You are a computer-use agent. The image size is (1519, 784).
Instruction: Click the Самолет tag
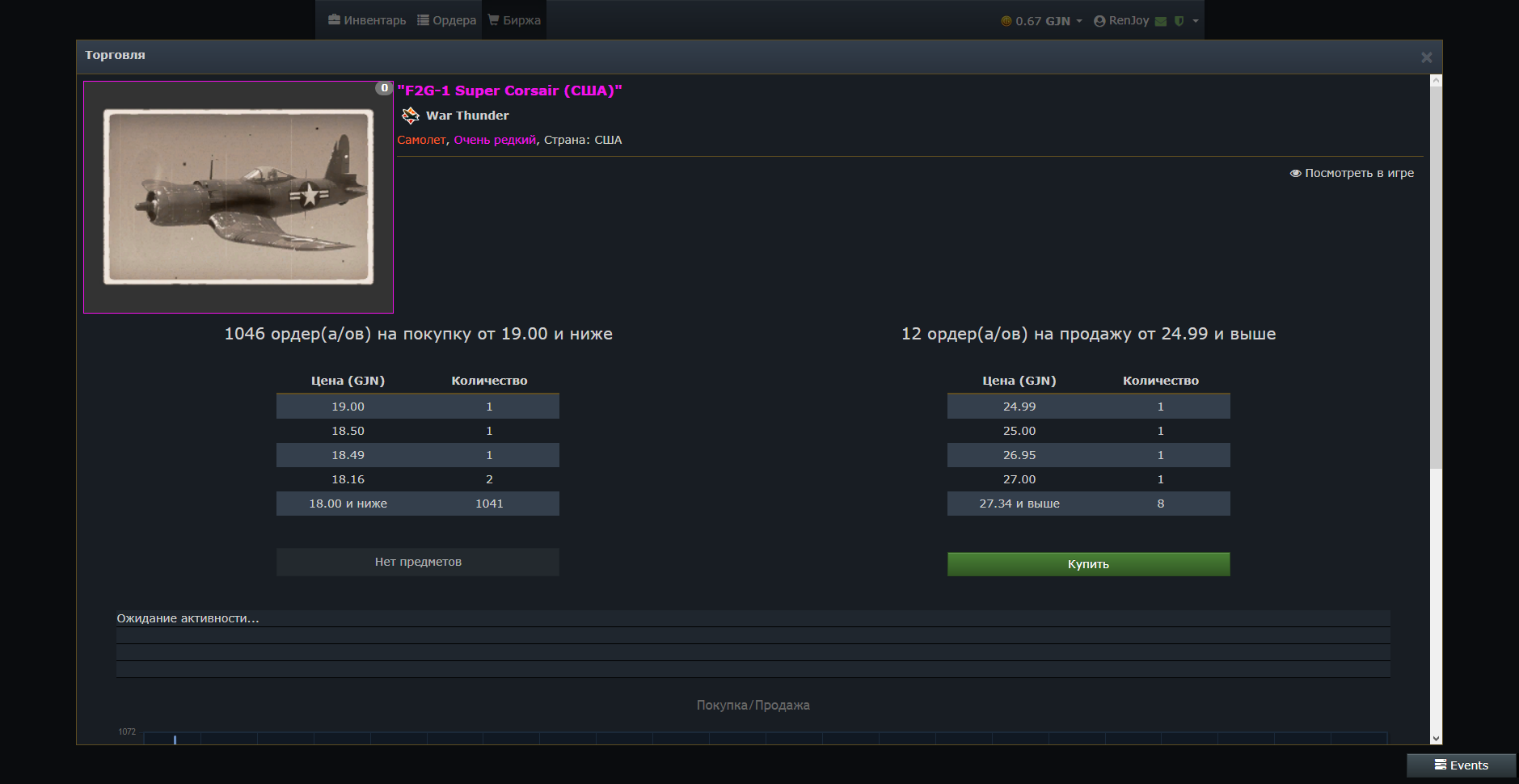[x=421, y=140]
